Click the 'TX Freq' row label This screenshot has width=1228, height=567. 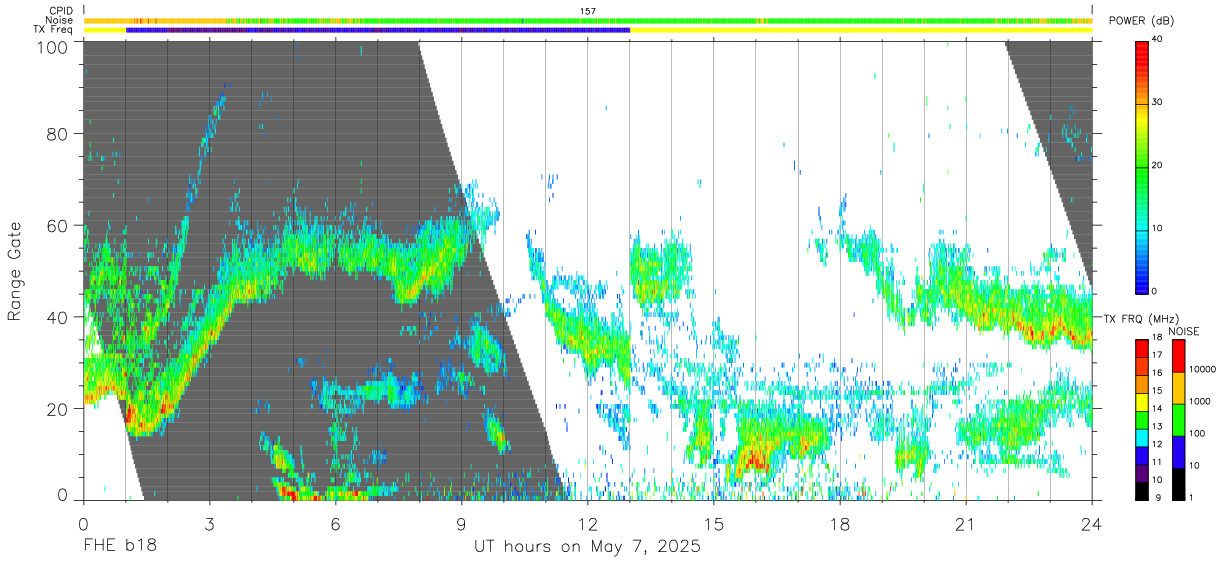coord(54,30)
